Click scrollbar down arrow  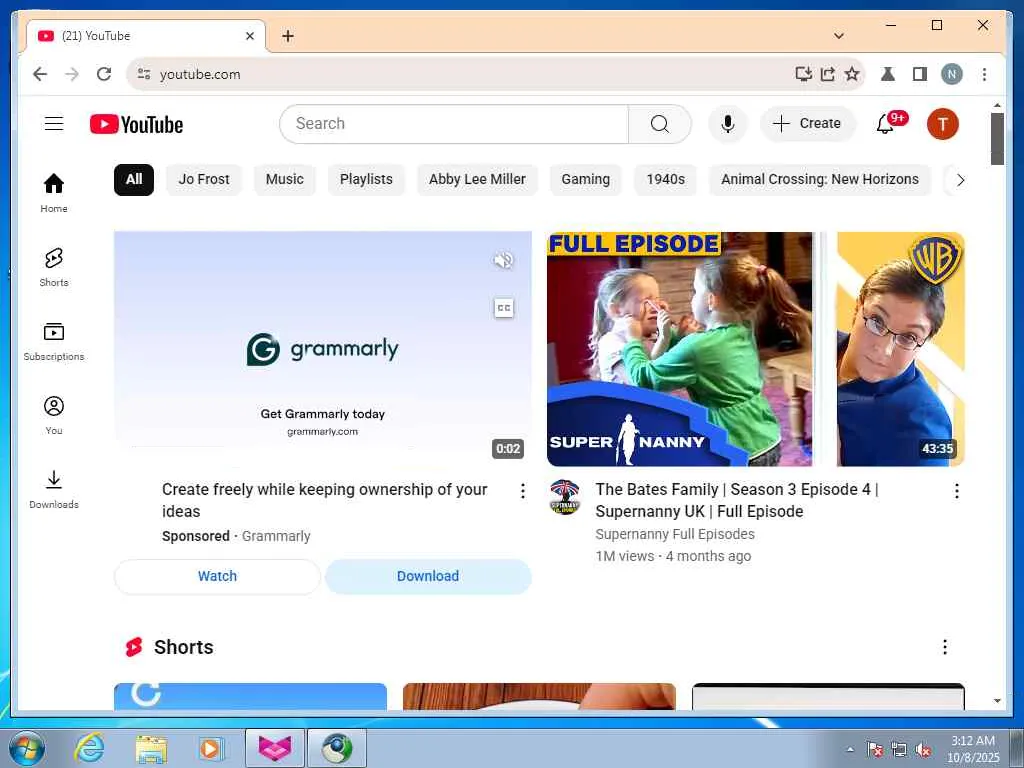[997, 701]
